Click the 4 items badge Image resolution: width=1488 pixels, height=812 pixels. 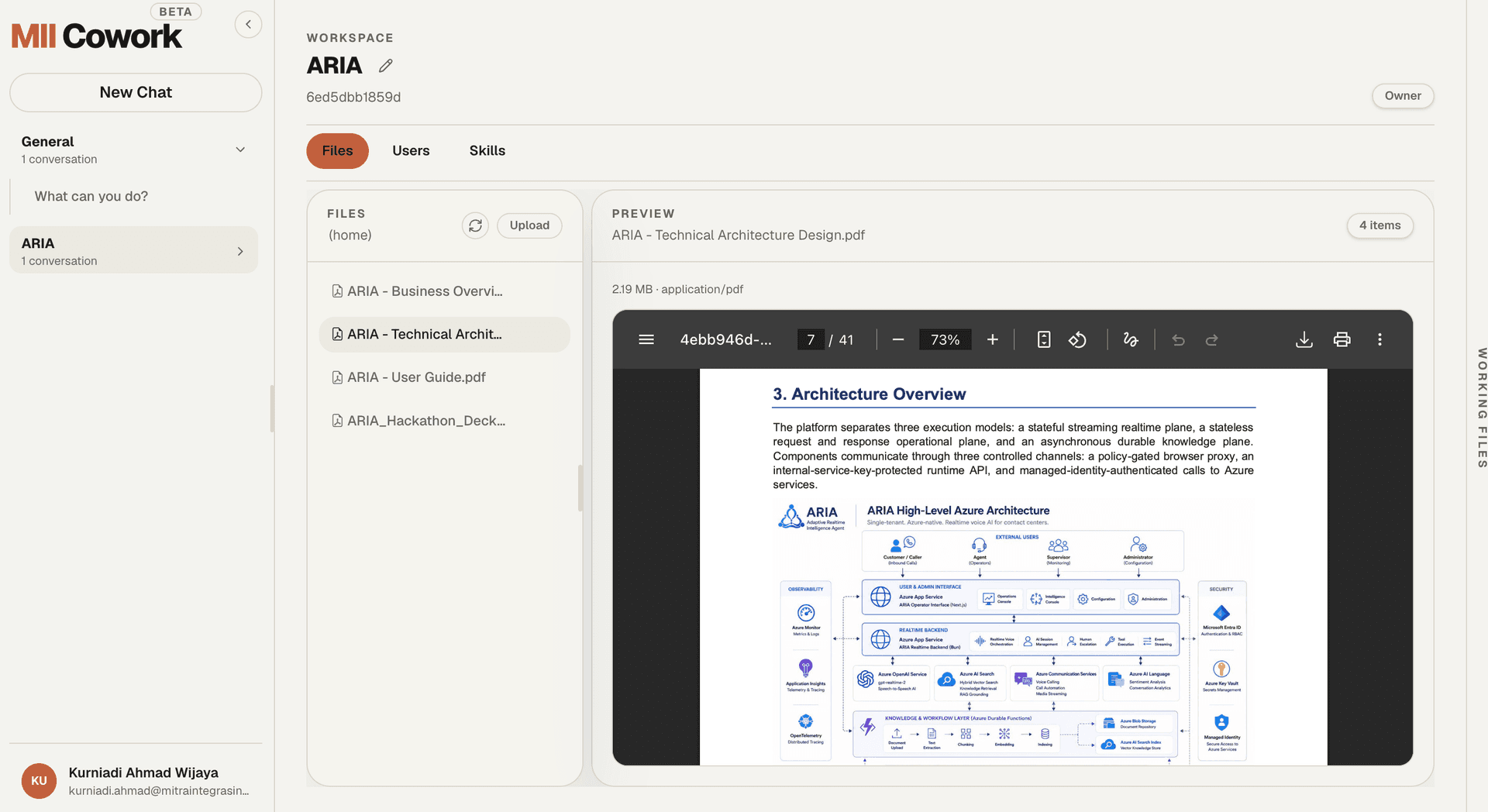tap(1379, 225)
